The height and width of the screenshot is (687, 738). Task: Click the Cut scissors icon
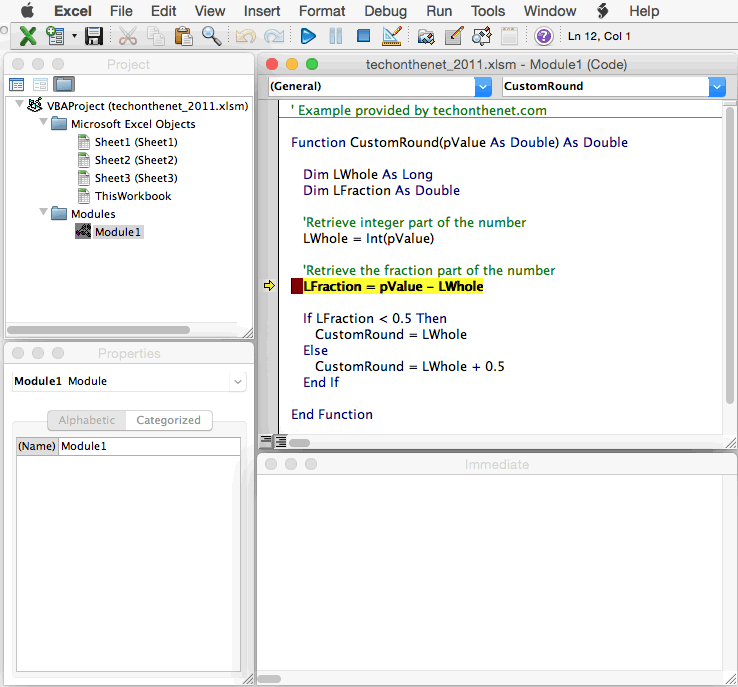[x=128, y=36]
